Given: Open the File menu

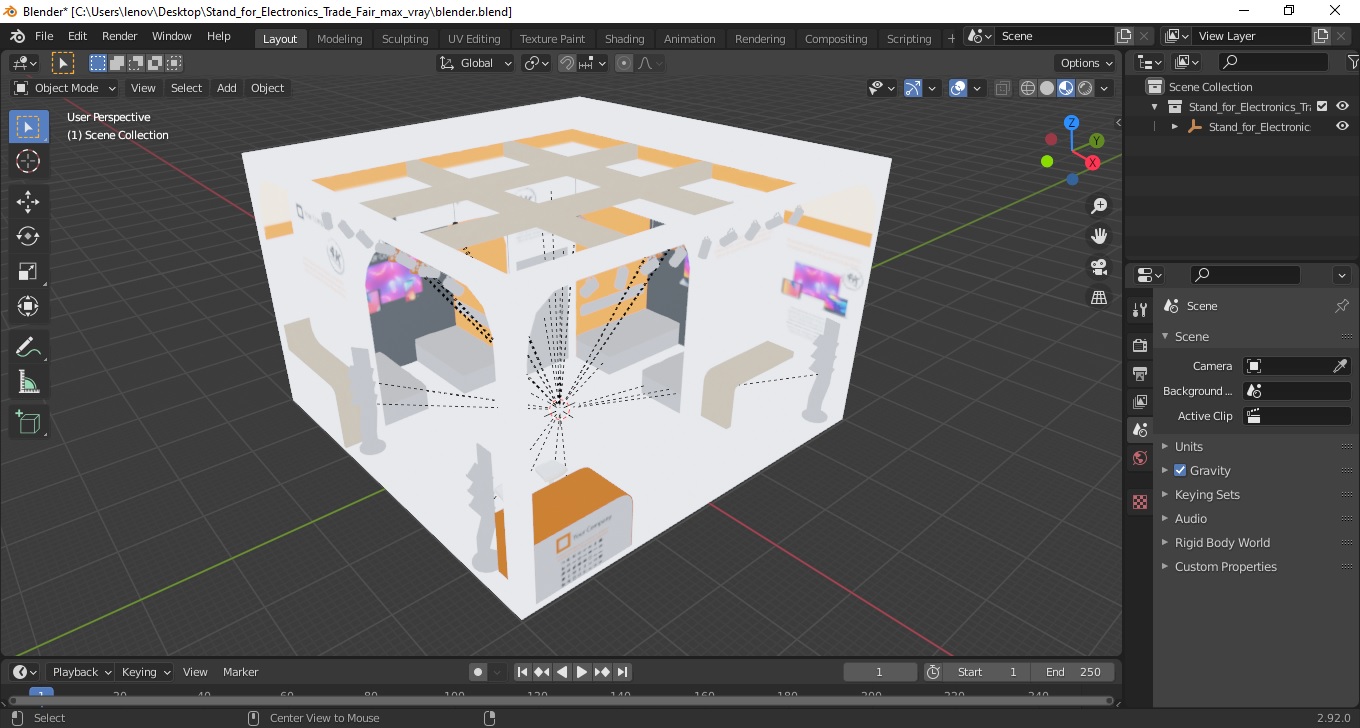Looking at the screenshot, I should [x=44, y=36].
